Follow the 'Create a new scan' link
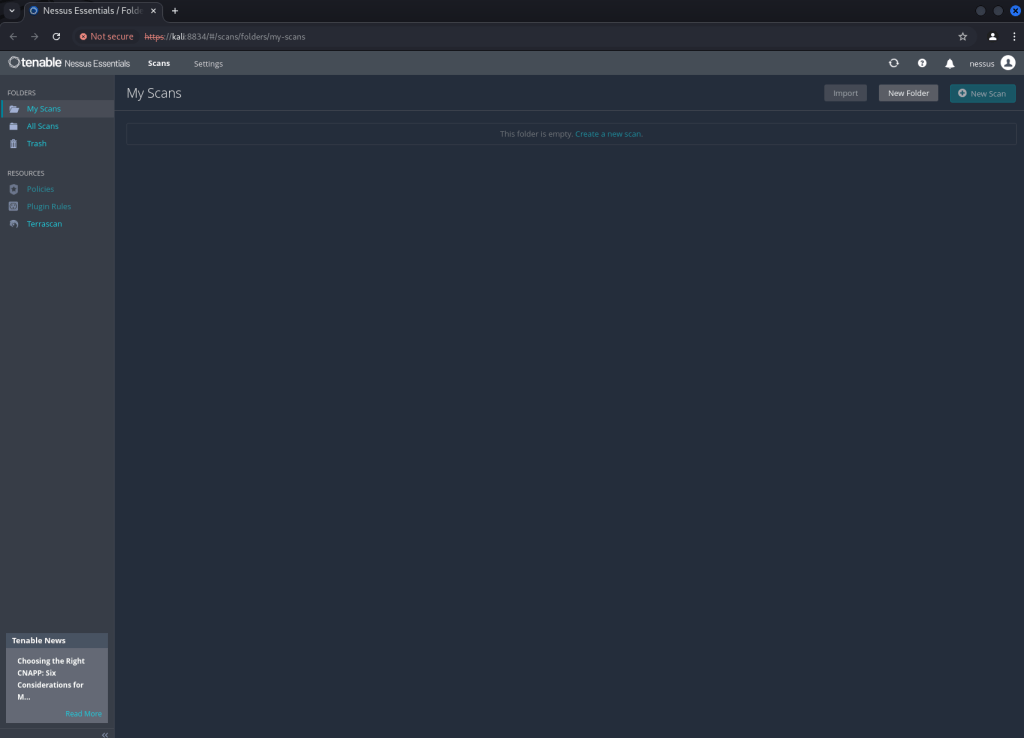Screen dimensions: 1024x738 [x=608, y=134]
